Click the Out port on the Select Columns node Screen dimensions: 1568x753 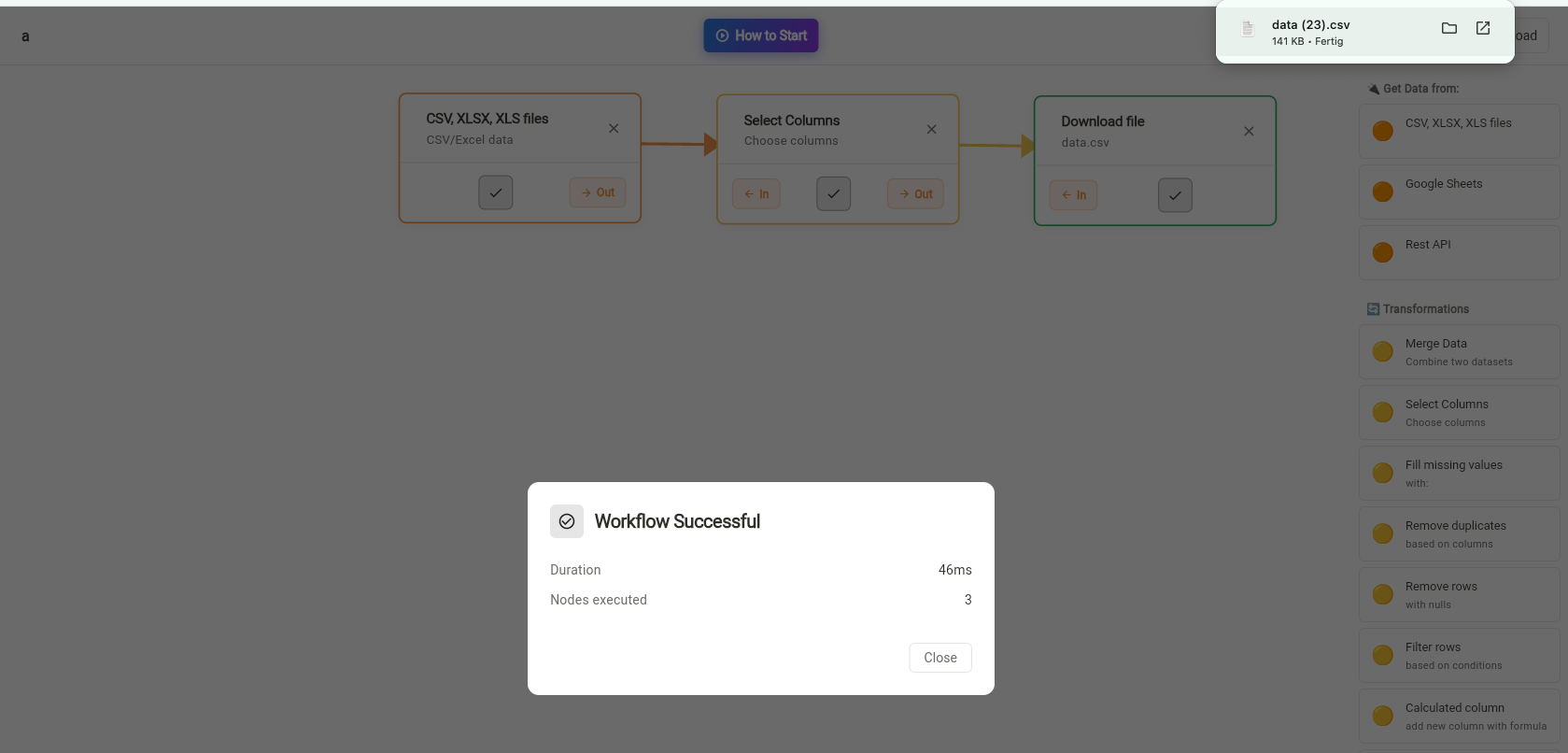915,193
